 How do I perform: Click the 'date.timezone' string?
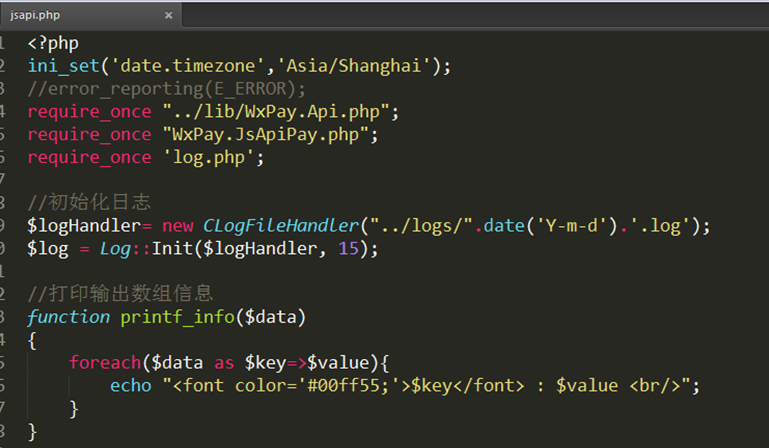(x=188, y=66)
